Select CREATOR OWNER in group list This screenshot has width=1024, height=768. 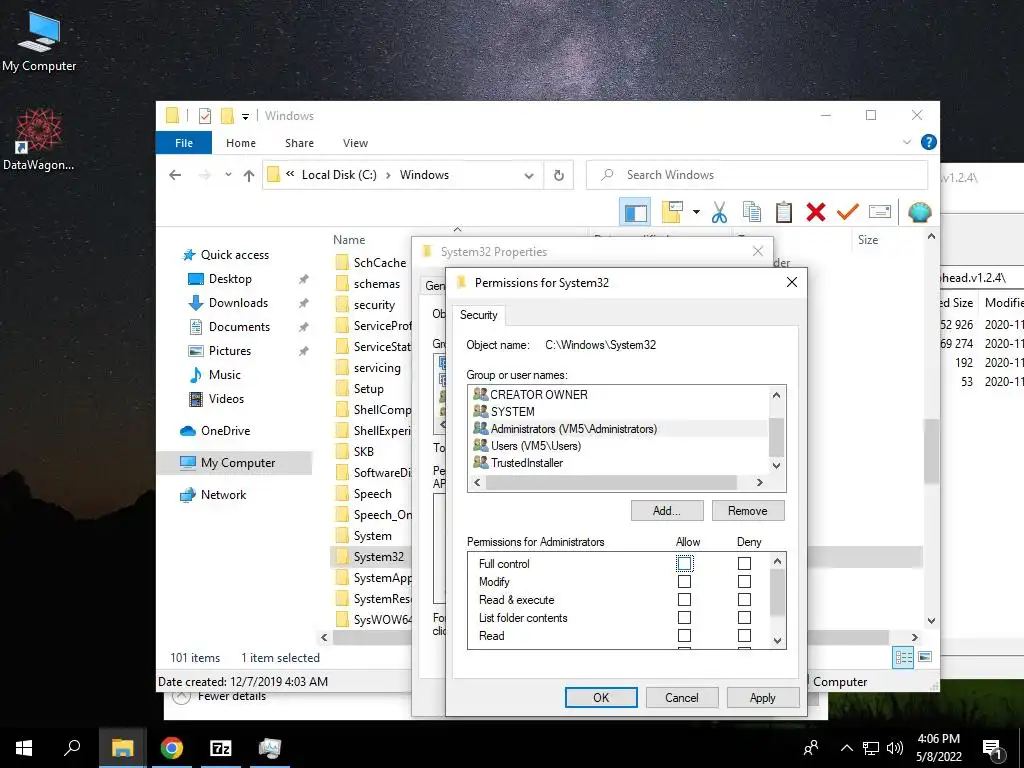pos(619,394)
